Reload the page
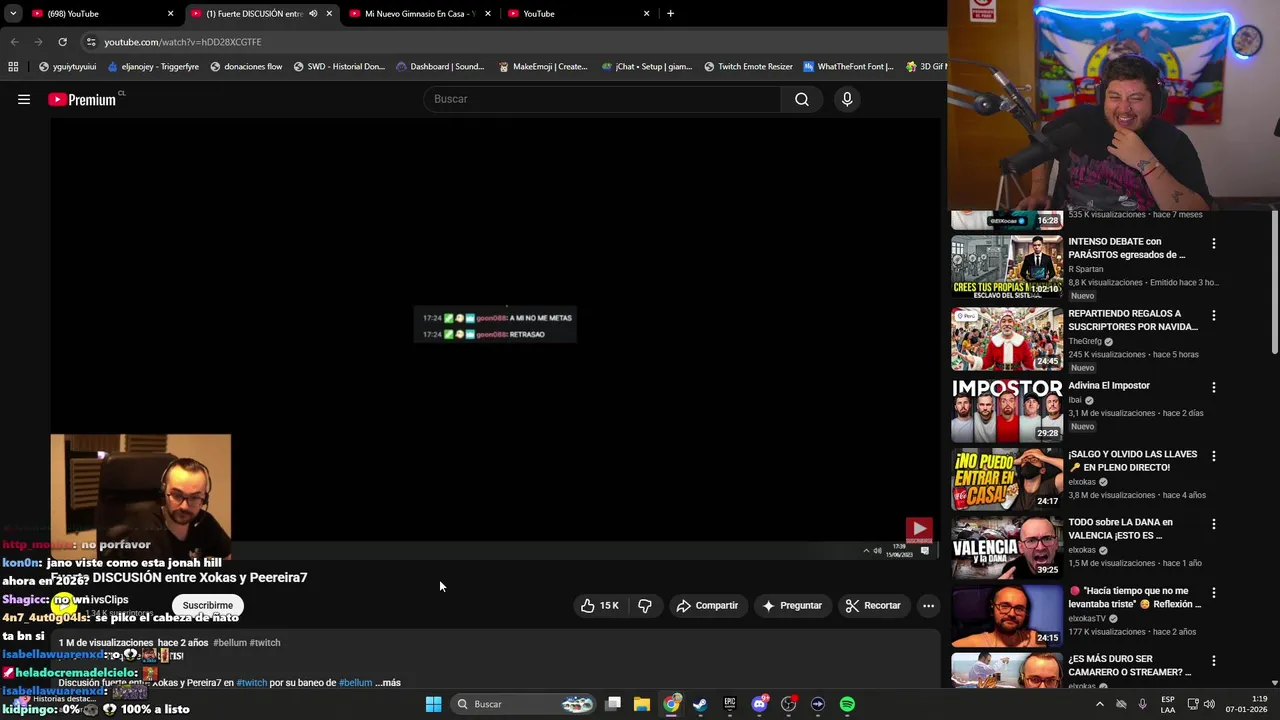 click(62, 42)
